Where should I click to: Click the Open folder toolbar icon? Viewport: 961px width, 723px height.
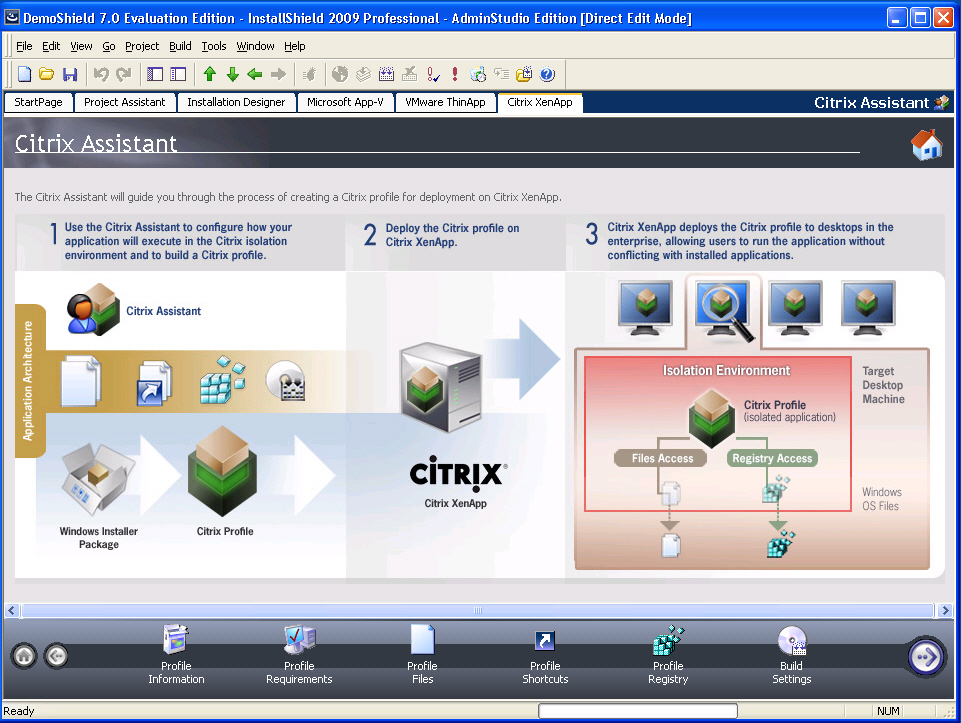coord(47,74)
